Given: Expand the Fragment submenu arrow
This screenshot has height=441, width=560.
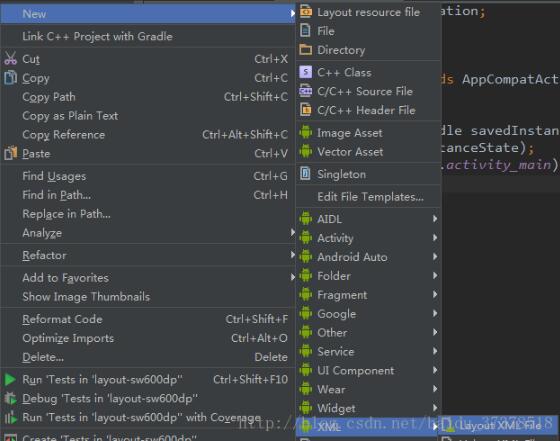Looking at the screenshot, I should point(435,294).
